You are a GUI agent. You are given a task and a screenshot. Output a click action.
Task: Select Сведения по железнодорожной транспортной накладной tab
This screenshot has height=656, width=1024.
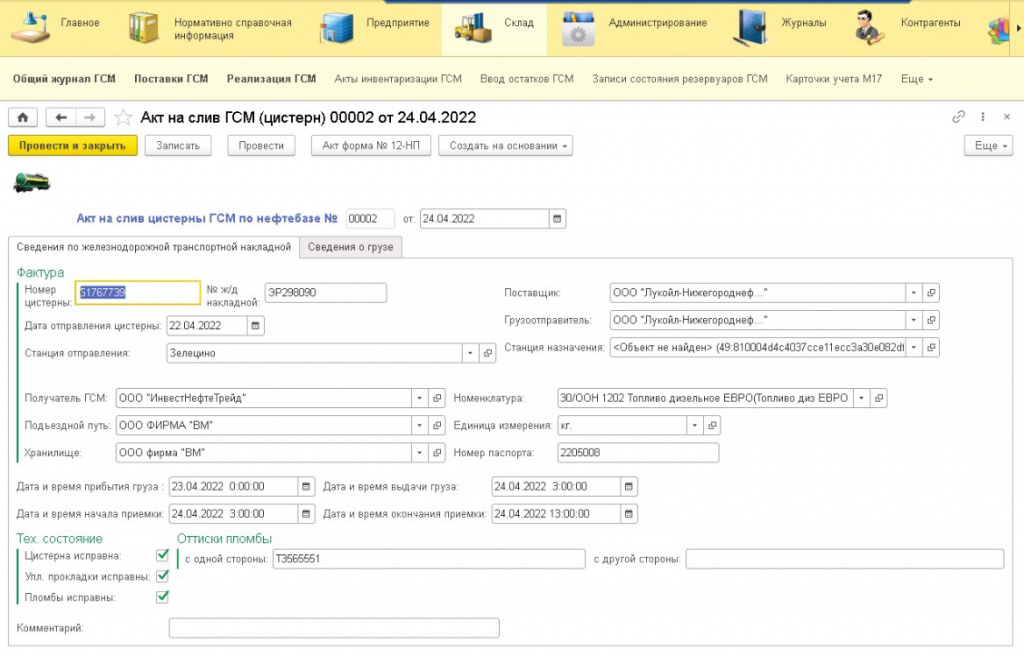pyautogui.click(x=153, y=247)
